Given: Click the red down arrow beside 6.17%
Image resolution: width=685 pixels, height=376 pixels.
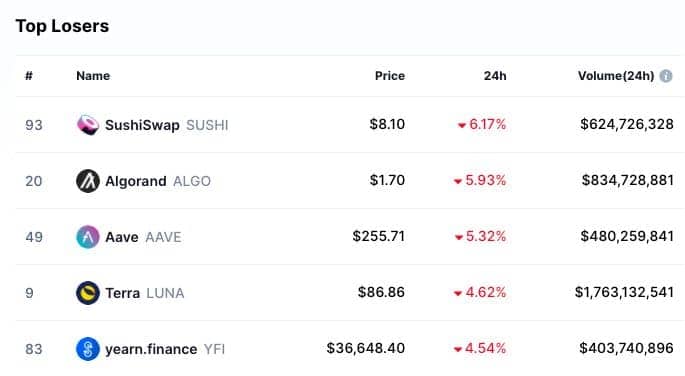Looking at the screenshot, I should pyautogui.click(x=462, y=126).
